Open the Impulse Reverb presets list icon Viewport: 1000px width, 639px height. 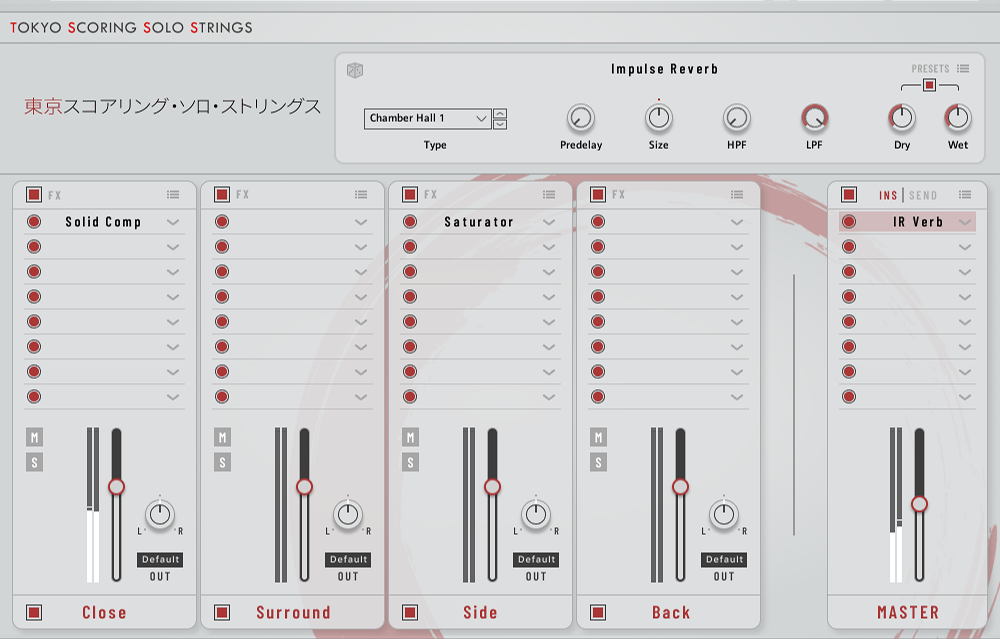coord(962,69)
